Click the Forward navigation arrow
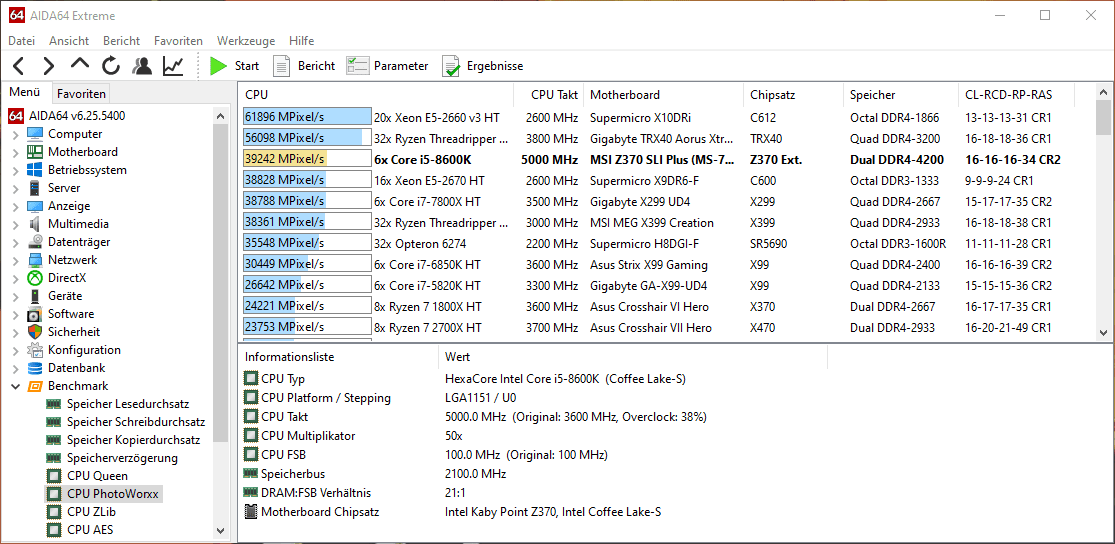The width and height of the screenshot is (1115, 544). 48,66
